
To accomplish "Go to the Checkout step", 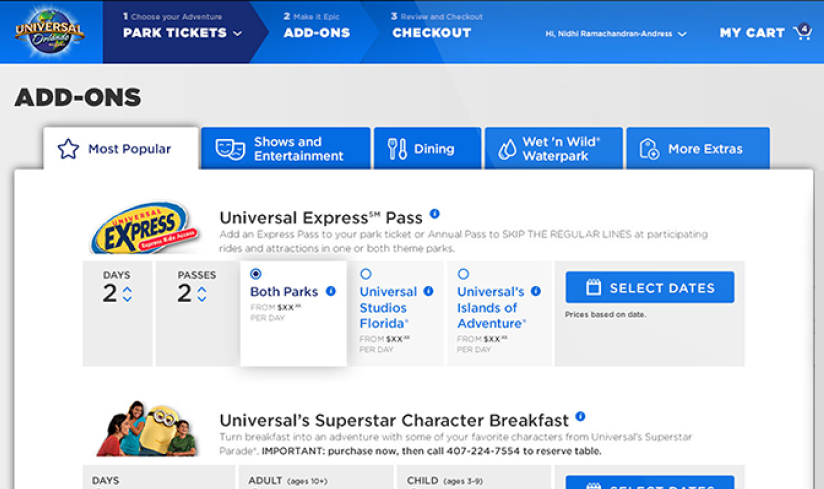I will click(x=431, y=33).
